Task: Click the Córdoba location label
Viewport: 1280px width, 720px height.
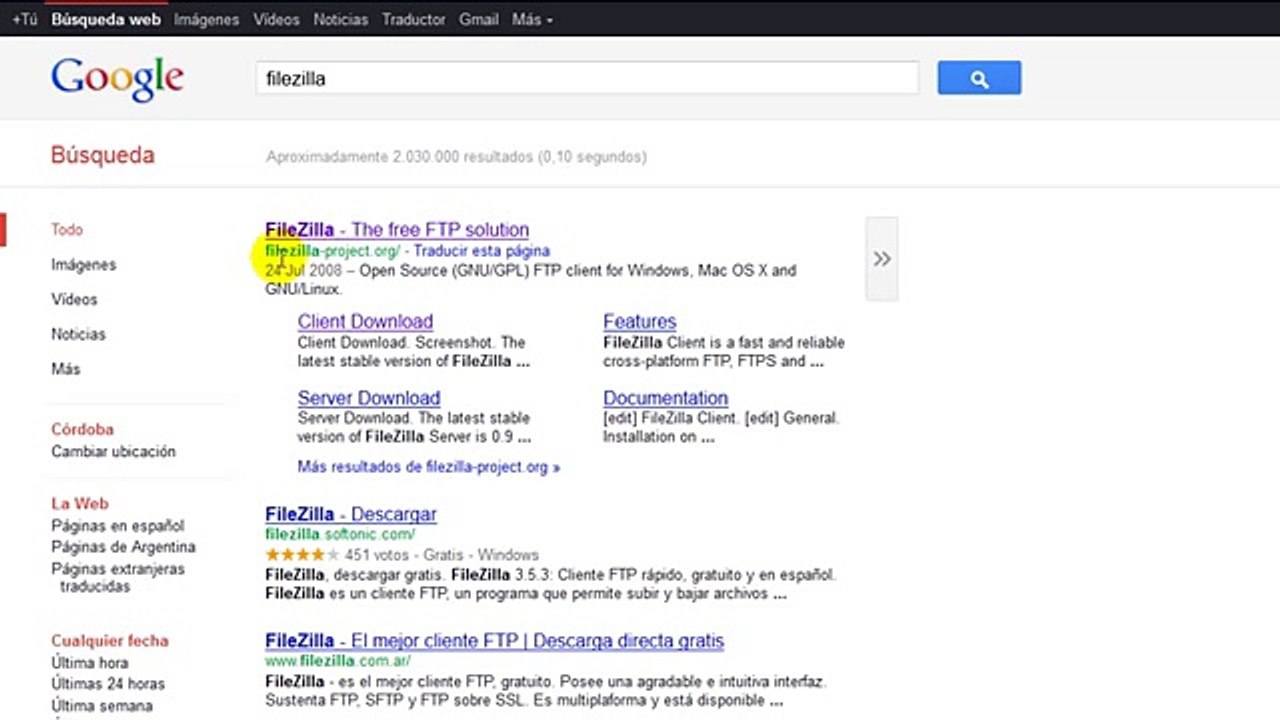Action: [x=82, y=429]
